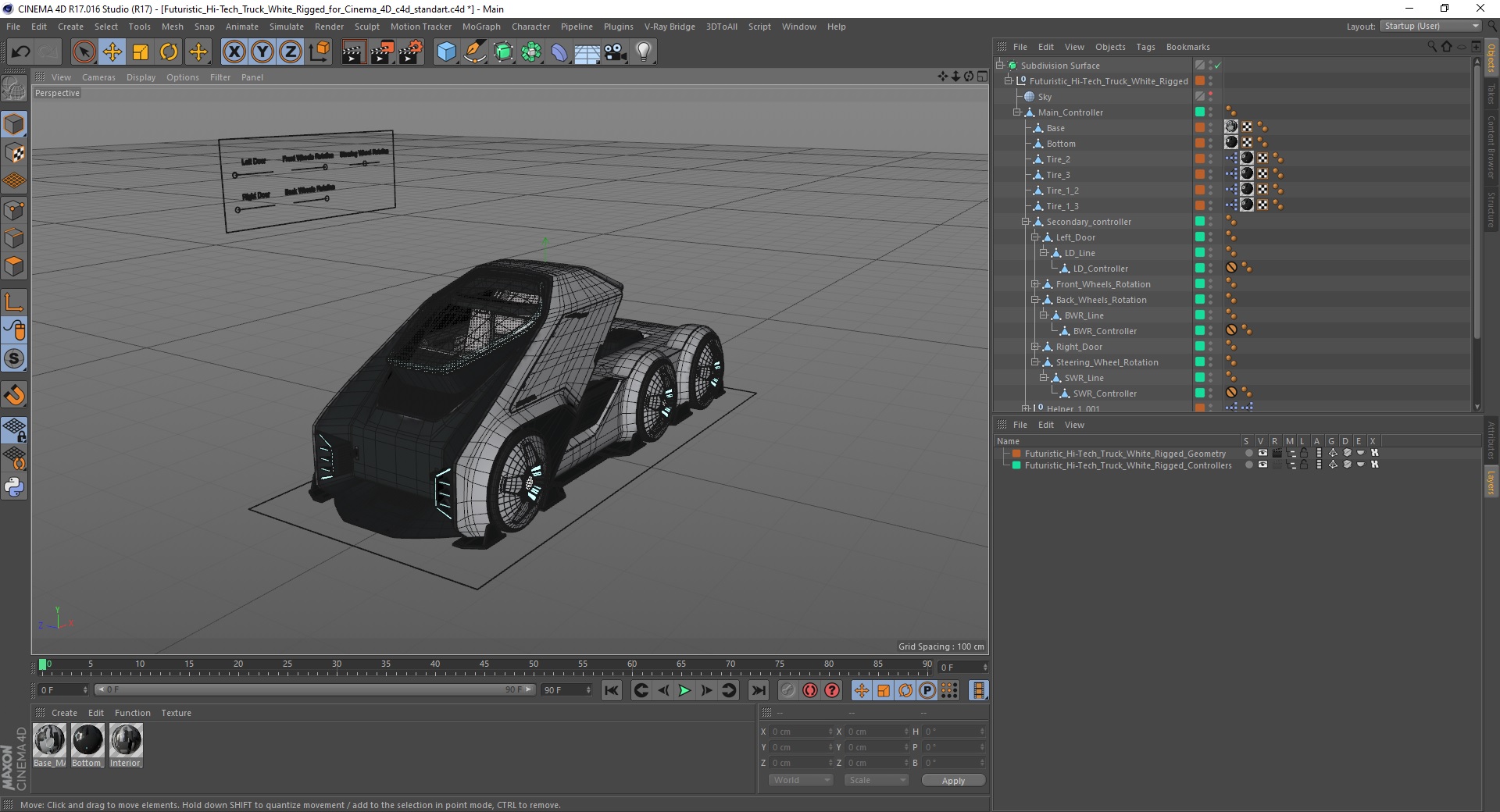
Task: Toggle the Y axis lock
Action: tap(262, 52)
